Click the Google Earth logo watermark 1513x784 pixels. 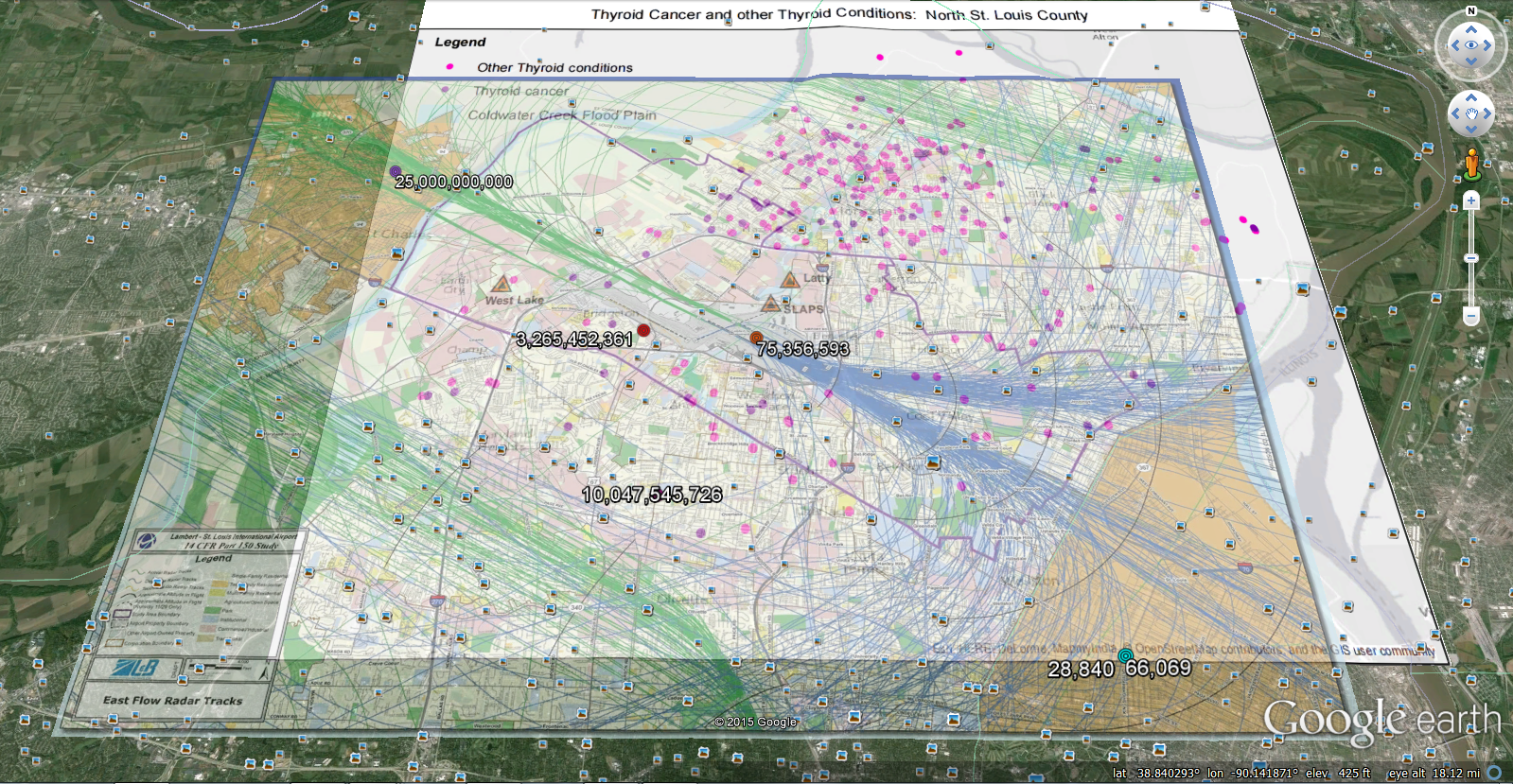tap(1381, 721)
